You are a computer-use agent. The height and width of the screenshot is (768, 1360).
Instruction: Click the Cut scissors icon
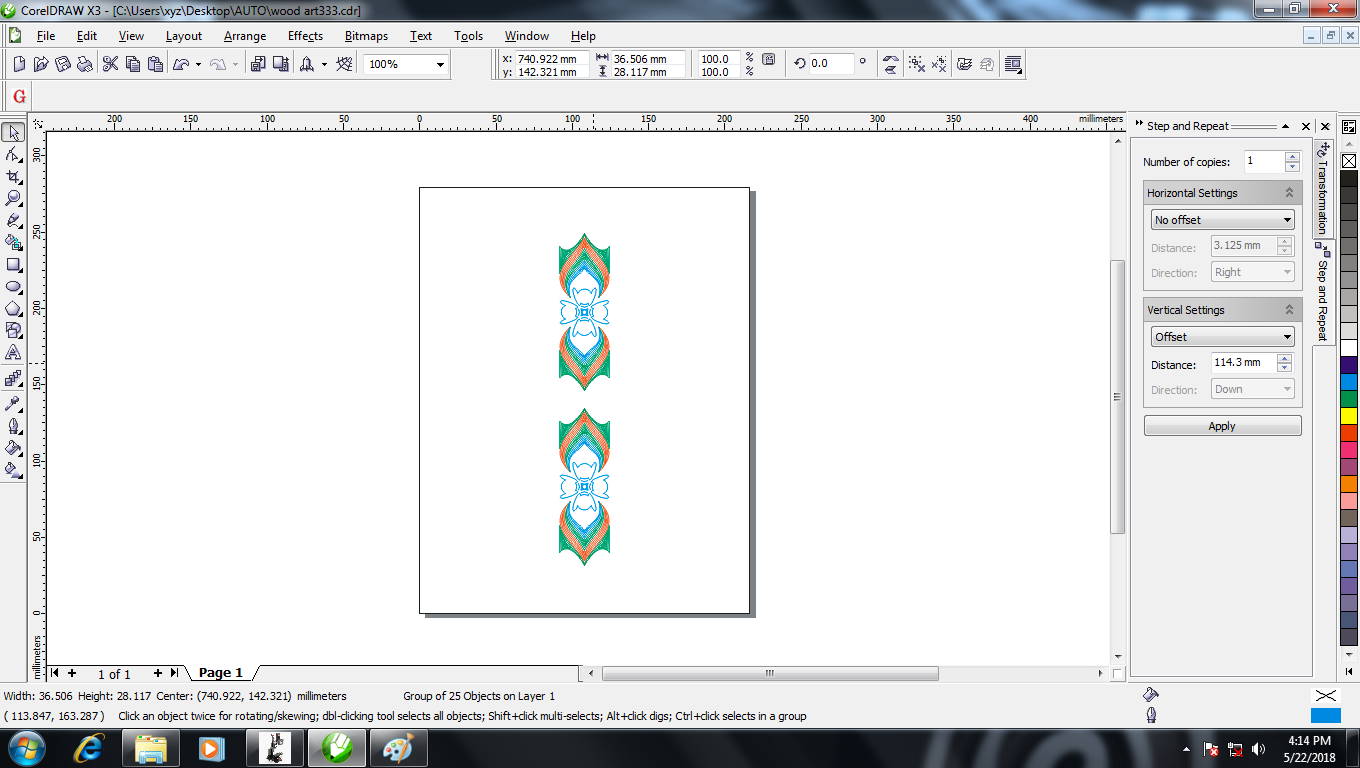[111, 64]
